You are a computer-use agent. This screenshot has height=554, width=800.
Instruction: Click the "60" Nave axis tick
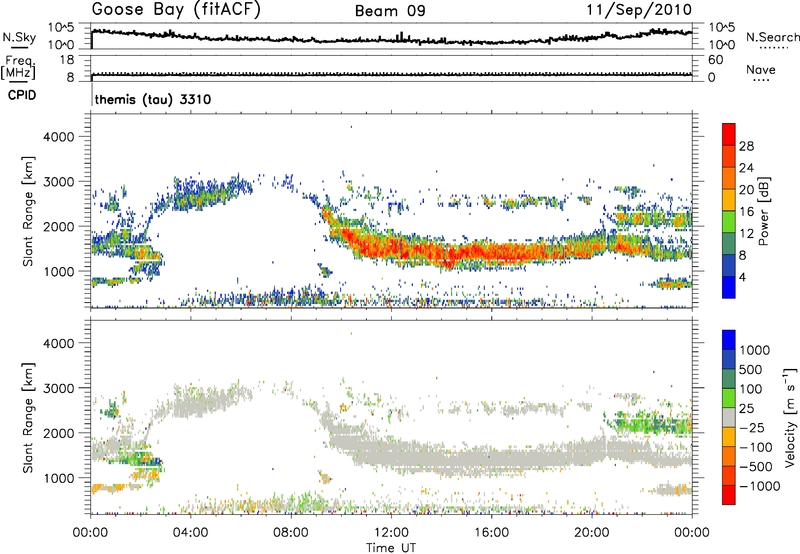(x=715, y=60)
